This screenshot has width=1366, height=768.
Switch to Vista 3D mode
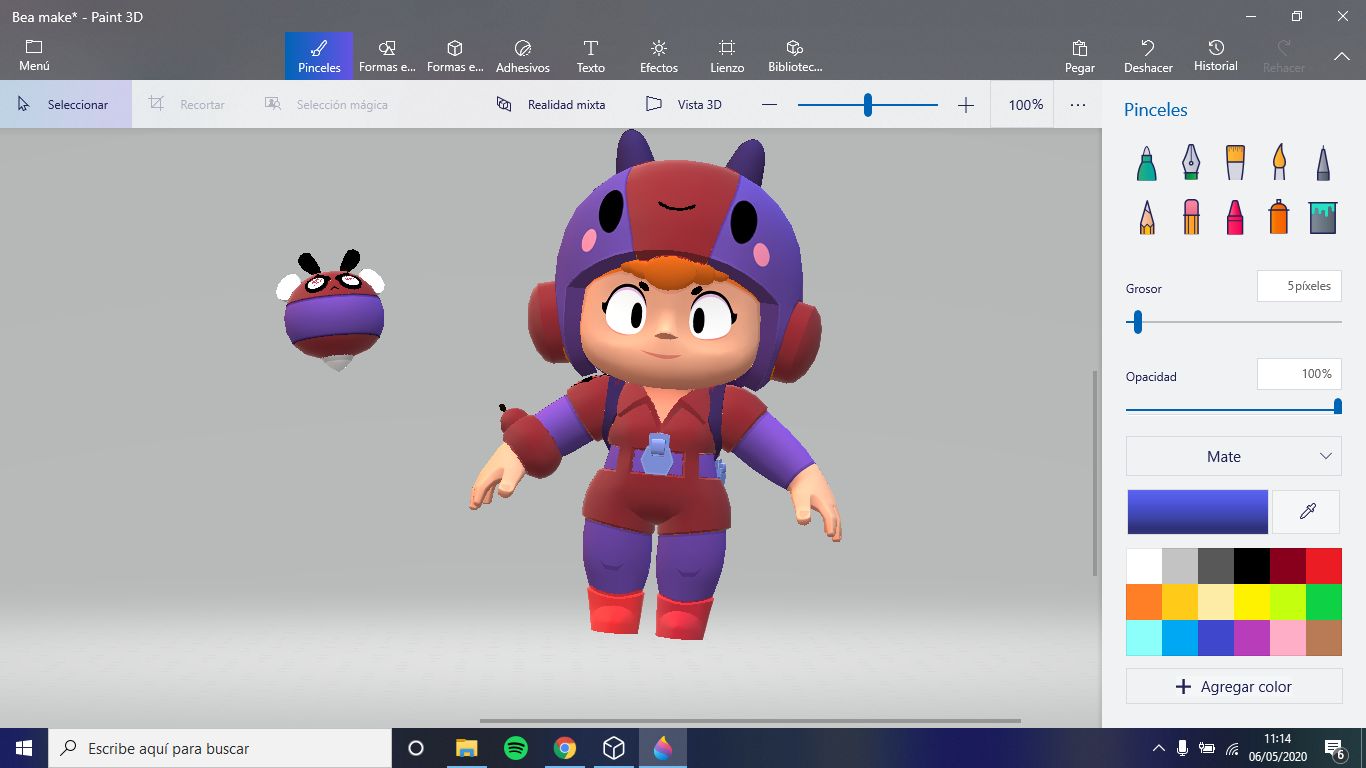(x=683, y=104)
